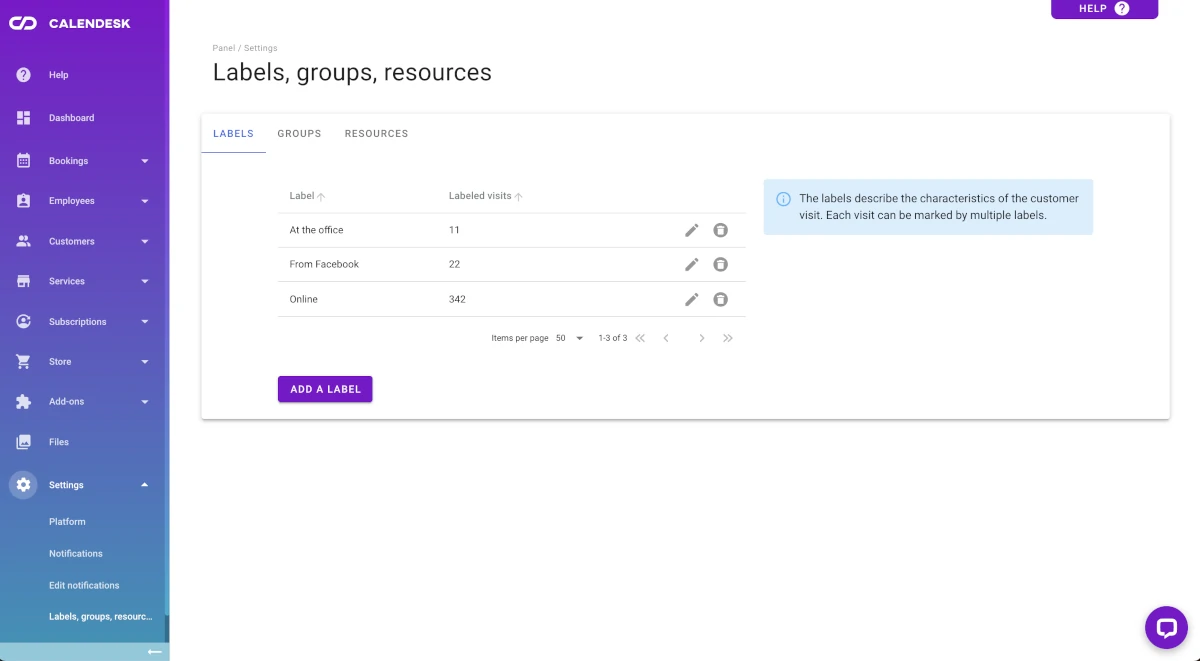Click the Customers people icon

[23, 241]
